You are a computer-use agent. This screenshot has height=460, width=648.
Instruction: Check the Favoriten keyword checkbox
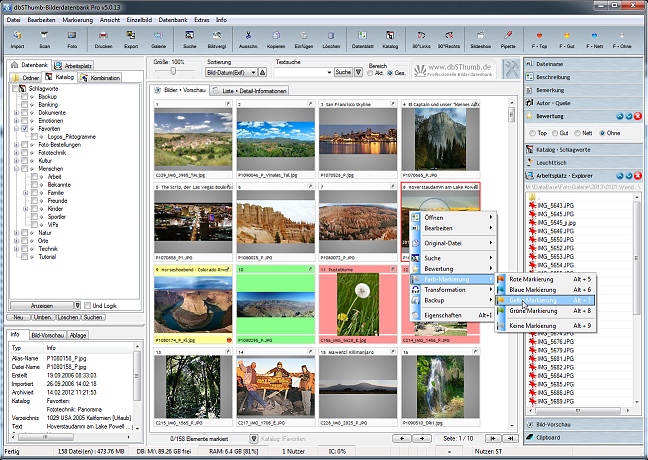25,129
